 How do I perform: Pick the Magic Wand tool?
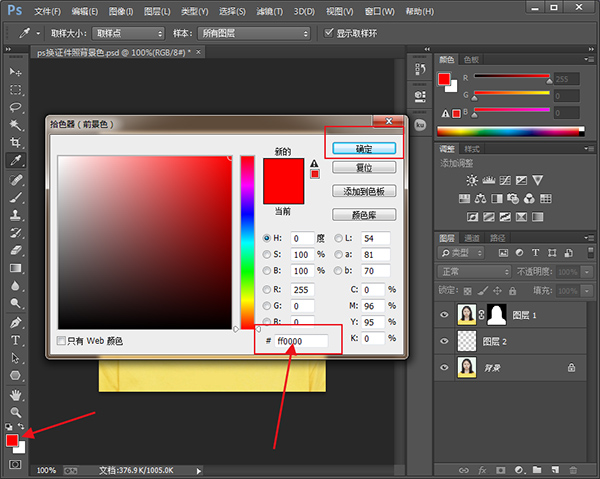(15, 125)
